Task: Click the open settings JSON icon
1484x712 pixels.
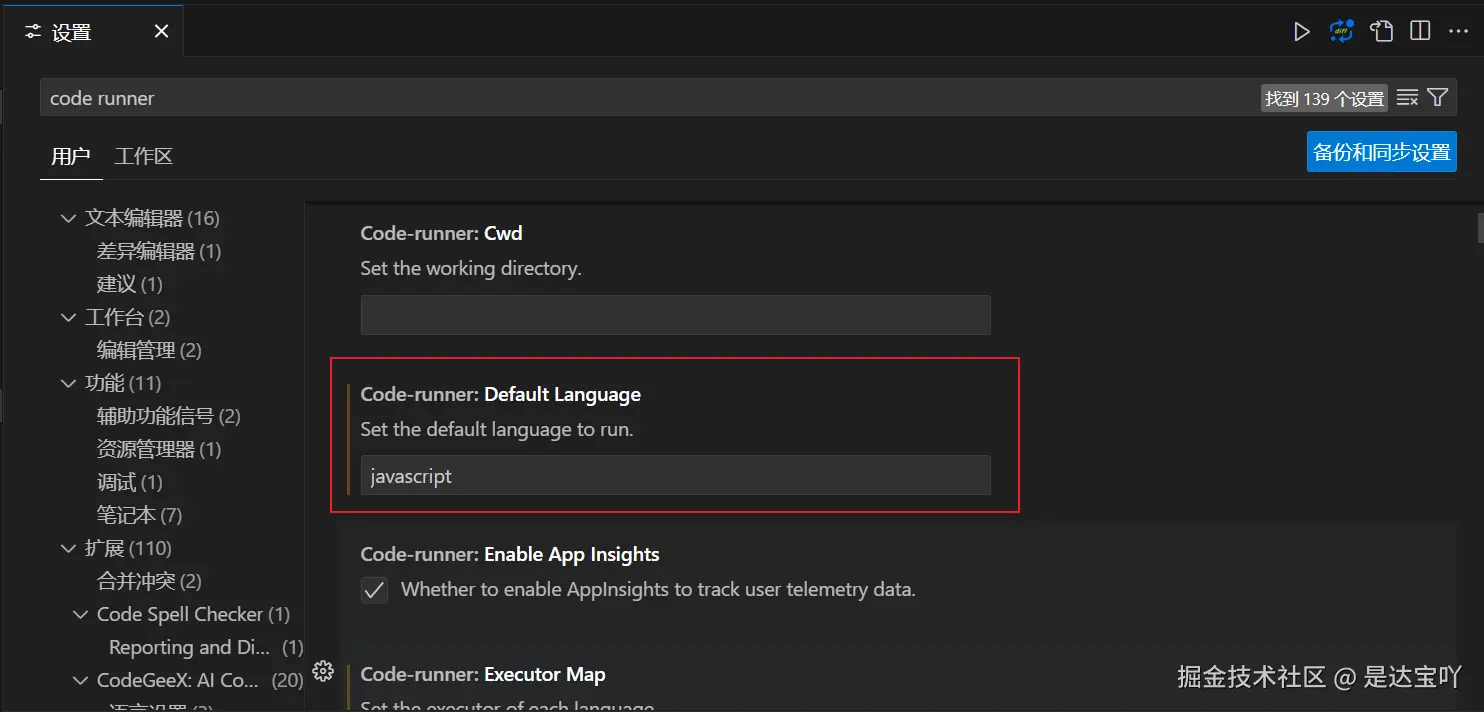Action: (x=1381, y=31)
